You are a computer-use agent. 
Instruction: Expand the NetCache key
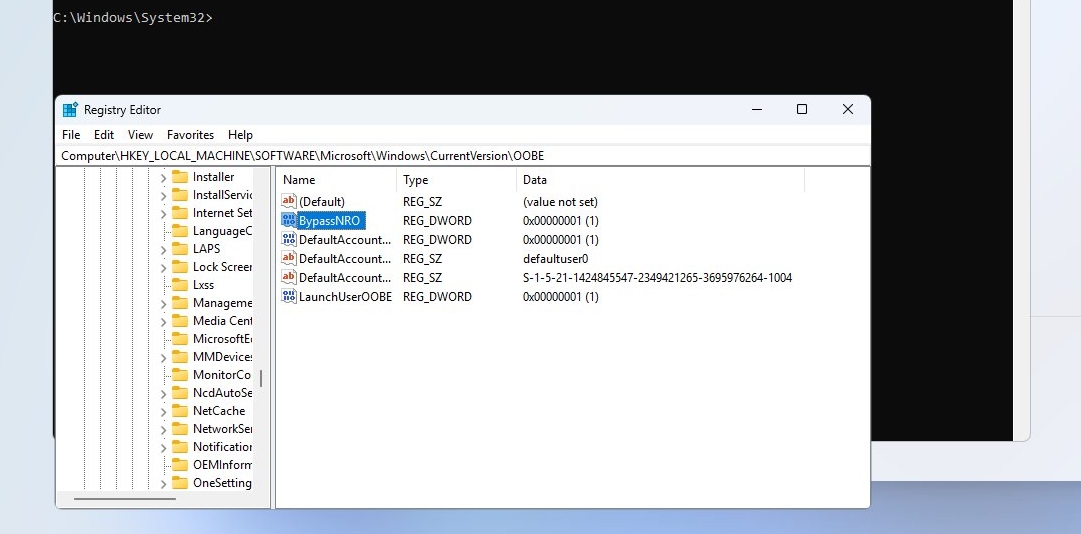point(163,411)
